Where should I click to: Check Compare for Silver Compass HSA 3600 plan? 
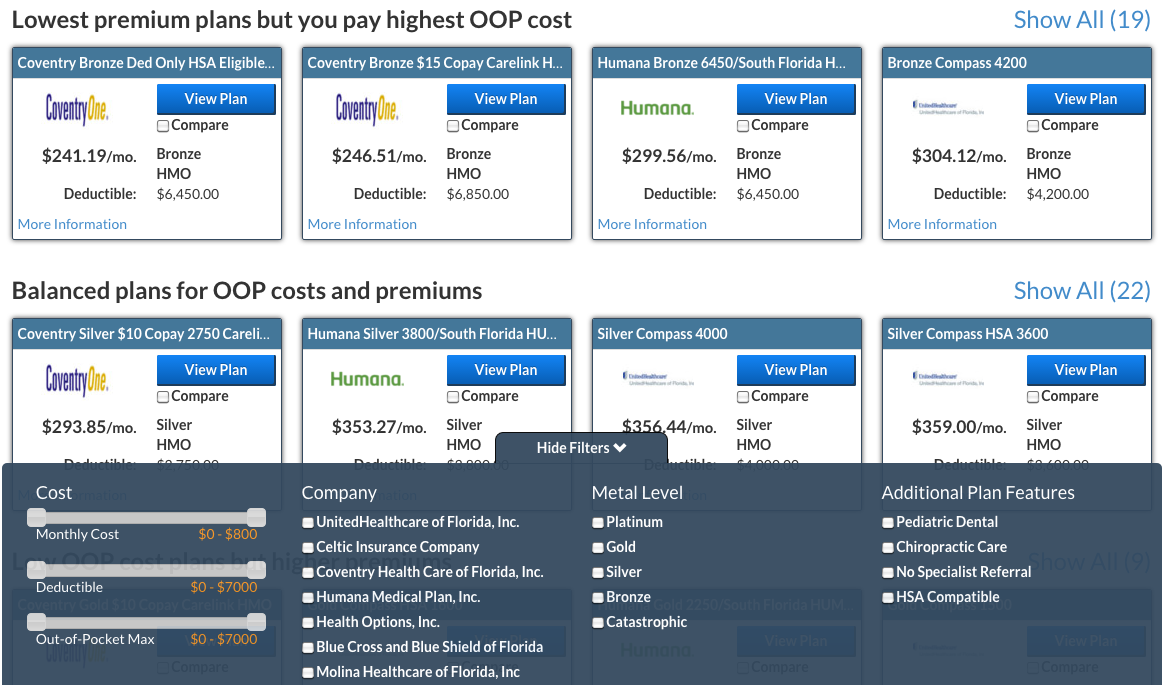tap(1033, 397)
